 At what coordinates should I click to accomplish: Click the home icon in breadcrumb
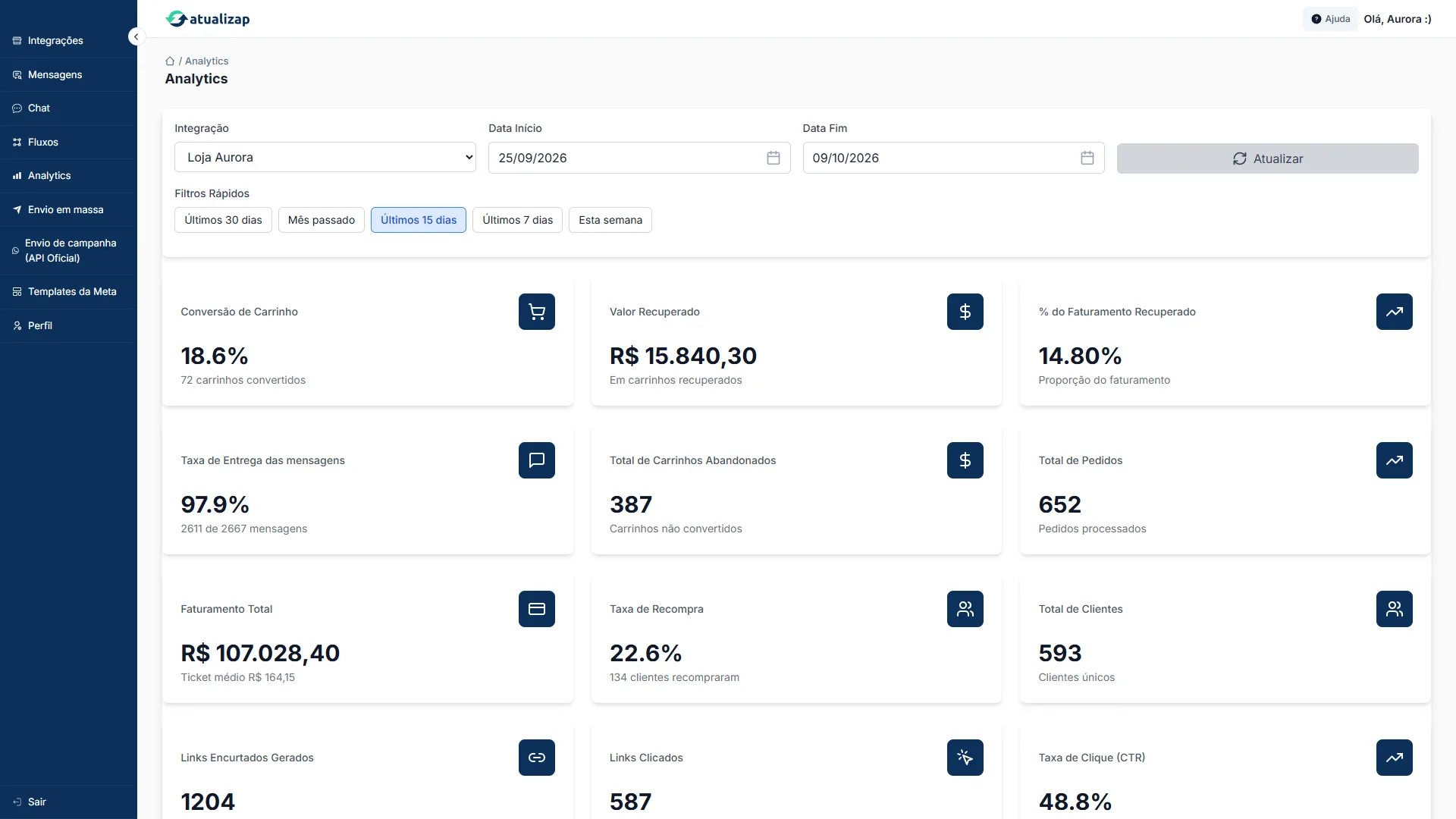click(x=170, y=61)
